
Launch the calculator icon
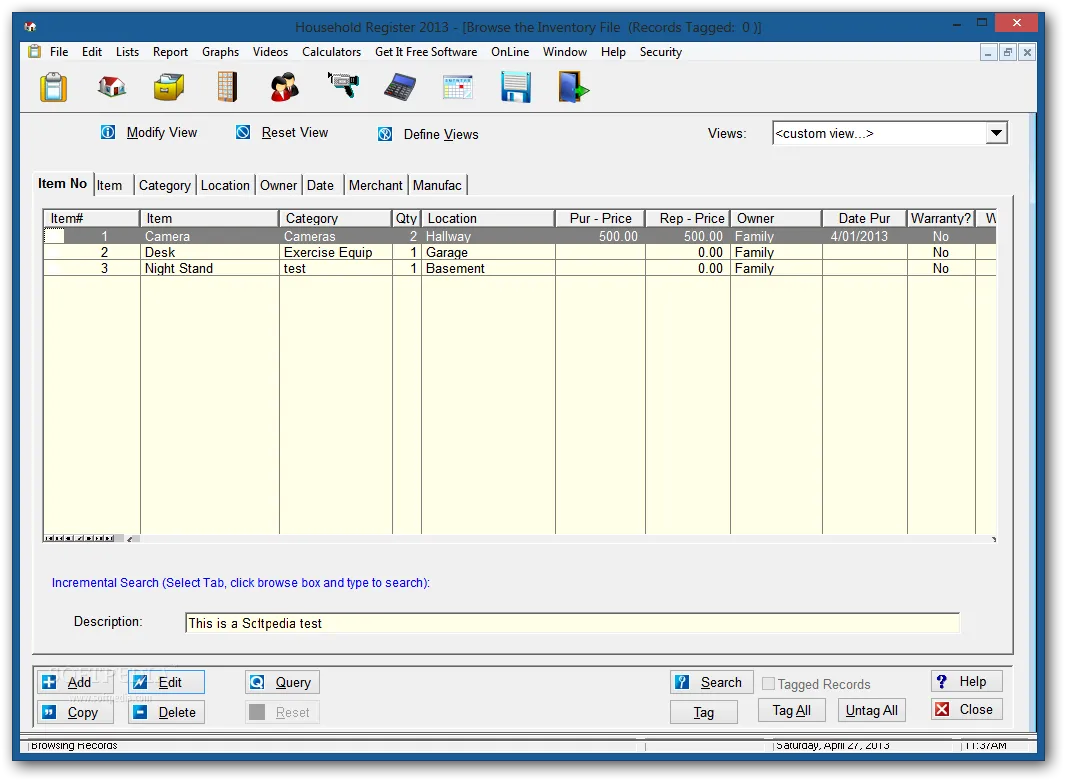point(399,87)
